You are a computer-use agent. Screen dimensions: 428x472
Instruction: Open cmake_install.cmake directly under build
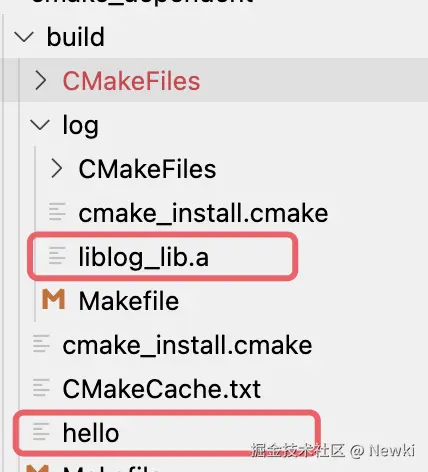(187, 345)
